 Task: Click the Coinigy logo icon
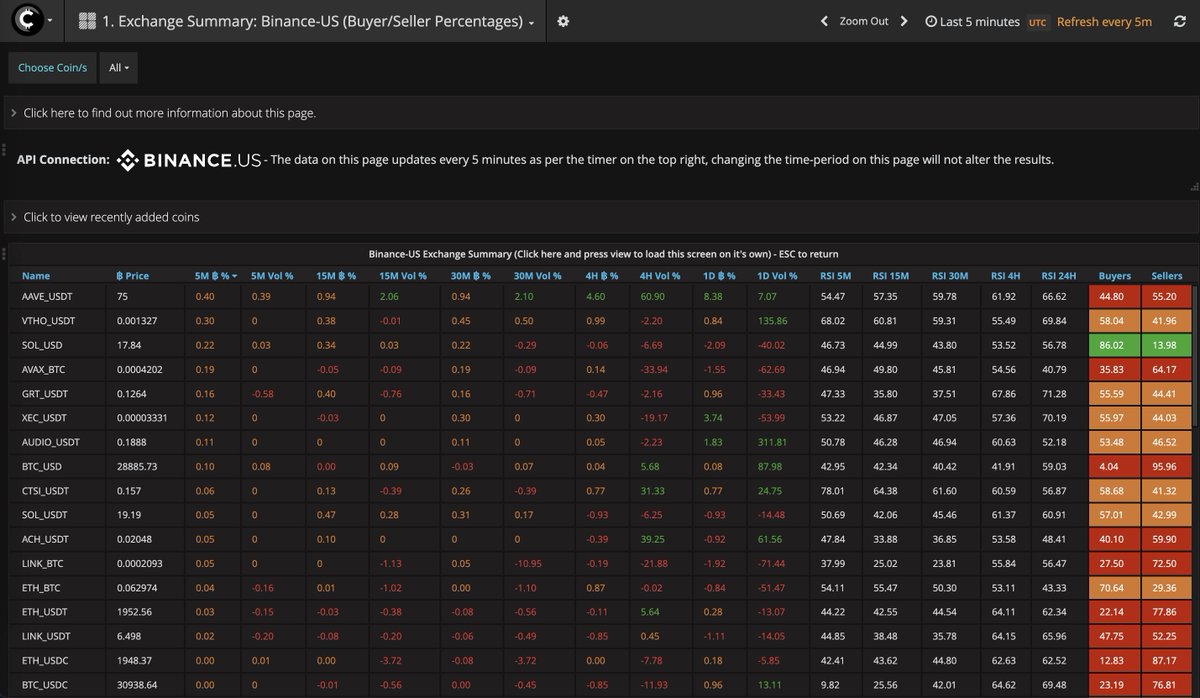click(27, 20)
